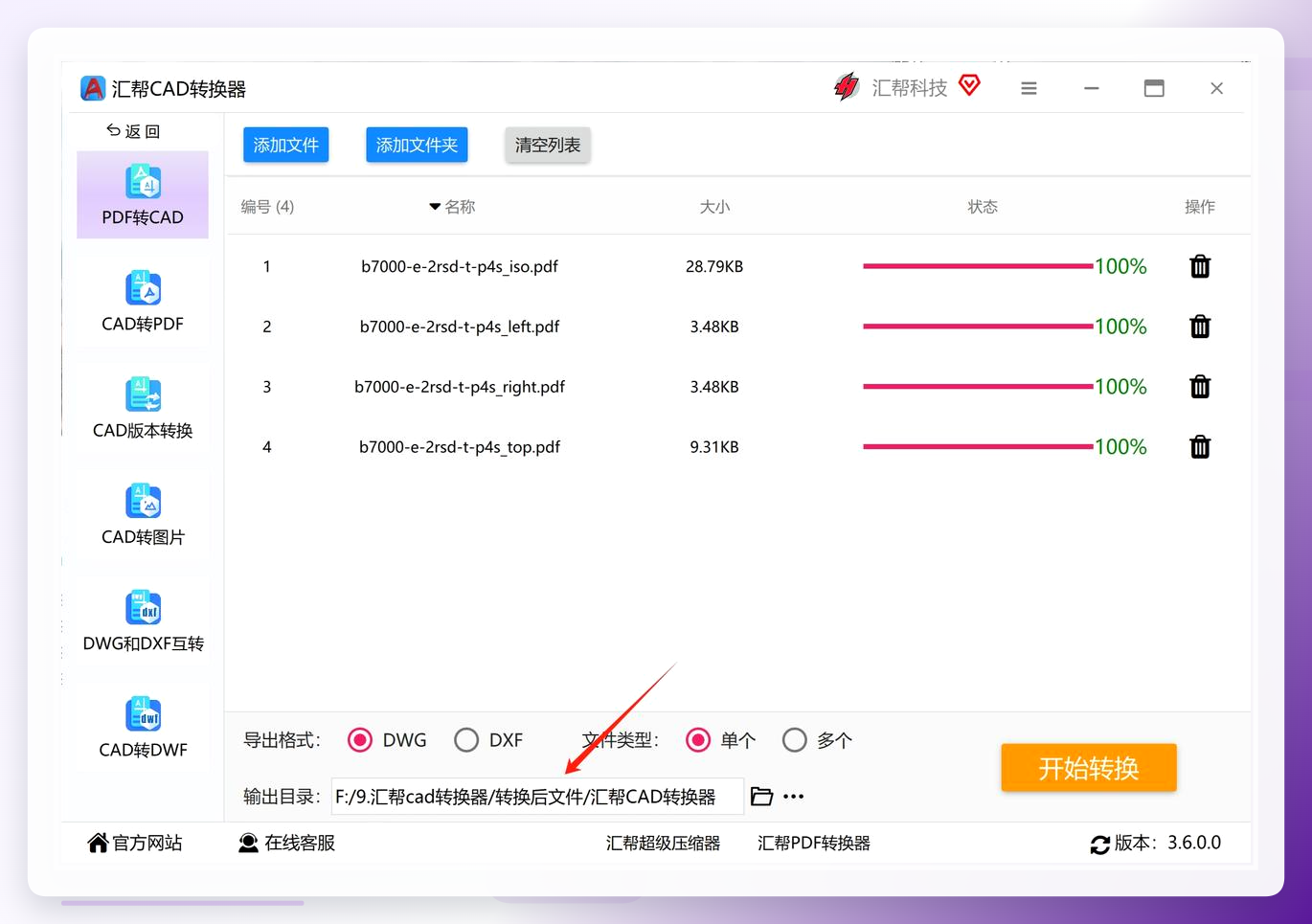Open the 官方网站 link
The width and height of the screenshot is (1312, 924).
[x=135, y=843]
